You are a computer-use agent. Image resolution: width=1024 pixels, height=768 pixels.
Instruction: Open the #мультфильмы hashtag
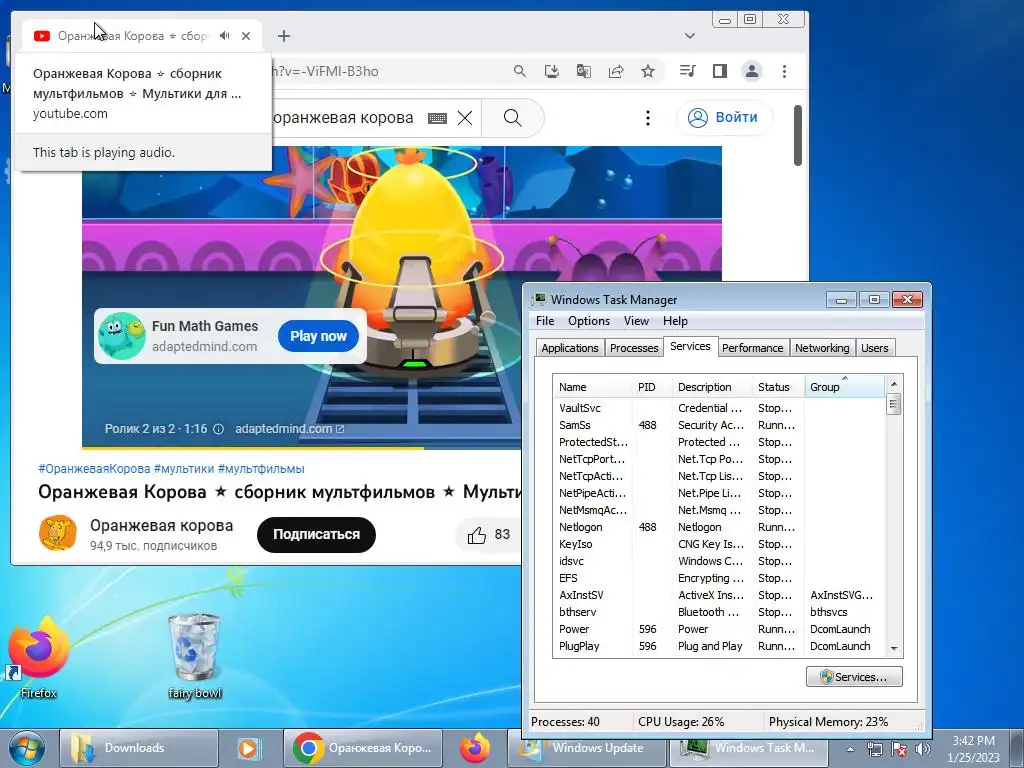click(261, 469)
